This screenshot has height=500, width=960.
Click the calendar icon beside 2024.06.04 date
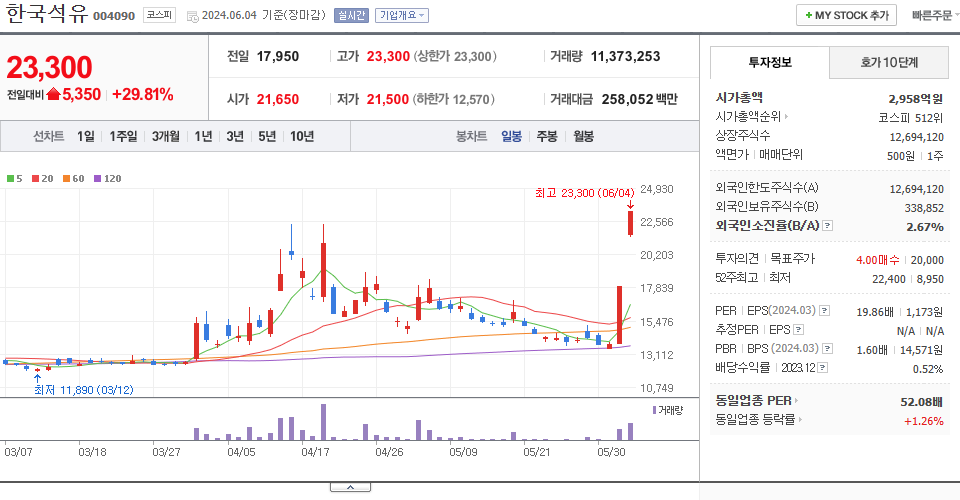192,17
